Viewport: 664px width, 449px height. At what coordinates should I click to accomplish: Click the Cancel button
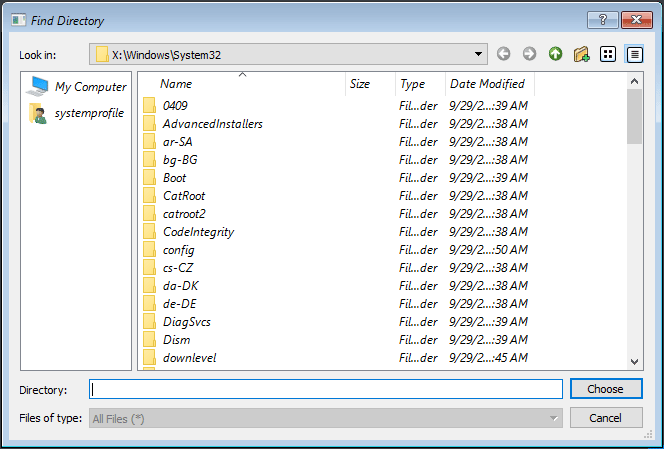[606, 418]
